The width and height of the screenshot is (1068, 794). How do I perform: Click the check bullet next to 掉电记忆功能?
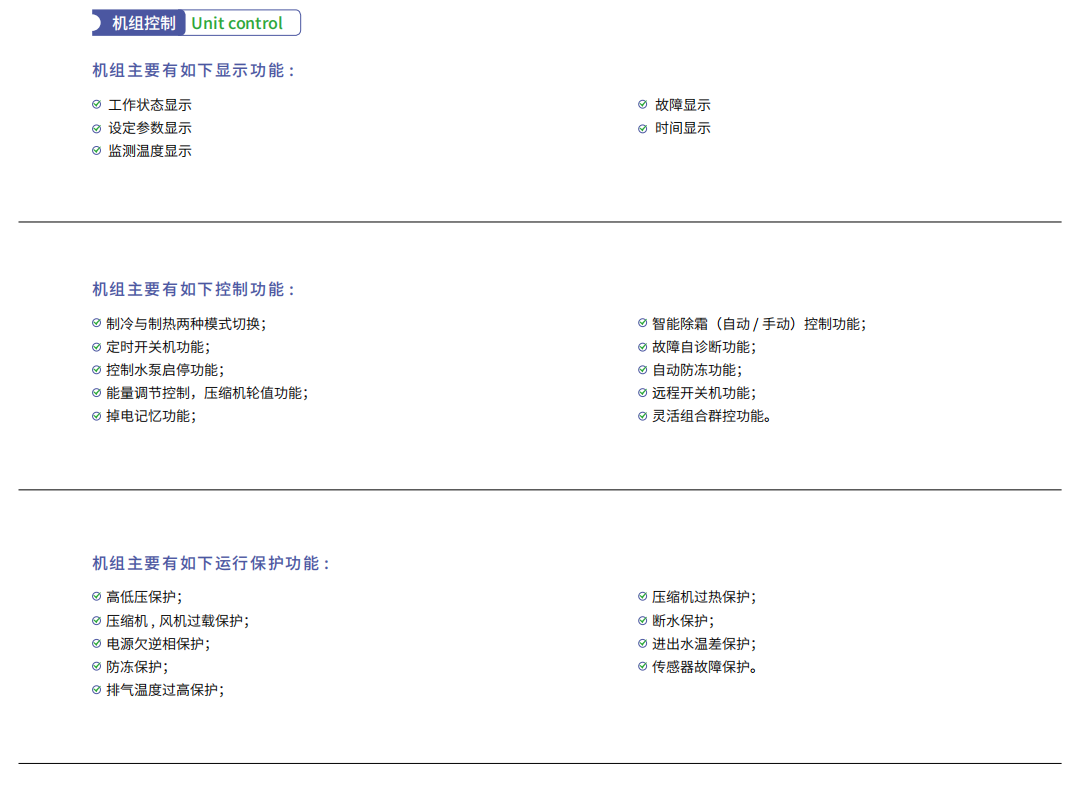(97, 416)
